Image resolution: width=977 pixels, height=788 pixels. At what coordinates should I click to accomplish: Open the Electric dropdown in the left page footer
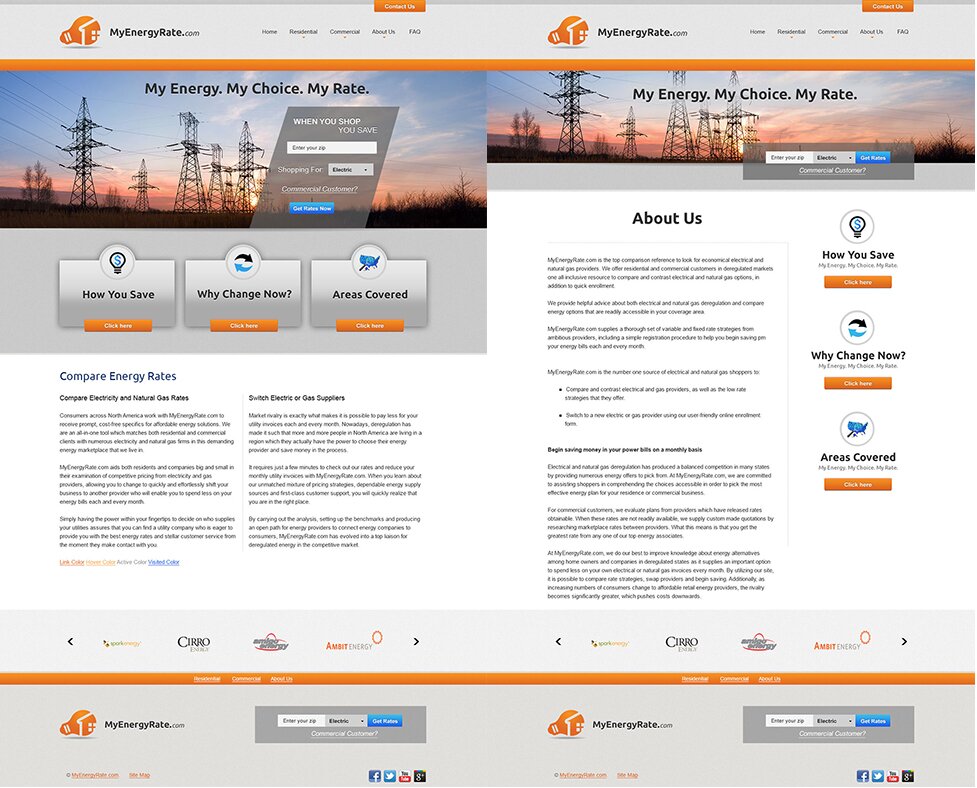tap(346, 721)
